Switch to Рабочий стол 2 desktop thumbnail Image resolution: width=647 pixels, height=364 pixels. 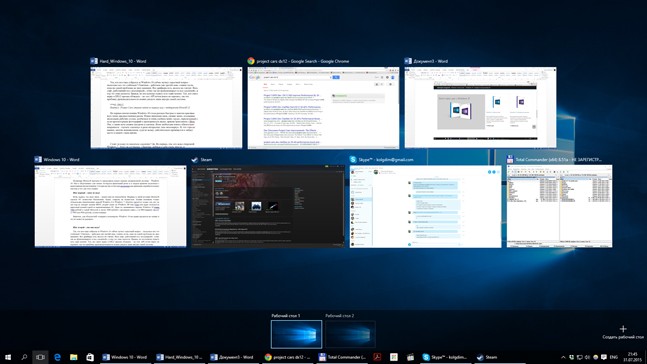[x=350, y=334]
